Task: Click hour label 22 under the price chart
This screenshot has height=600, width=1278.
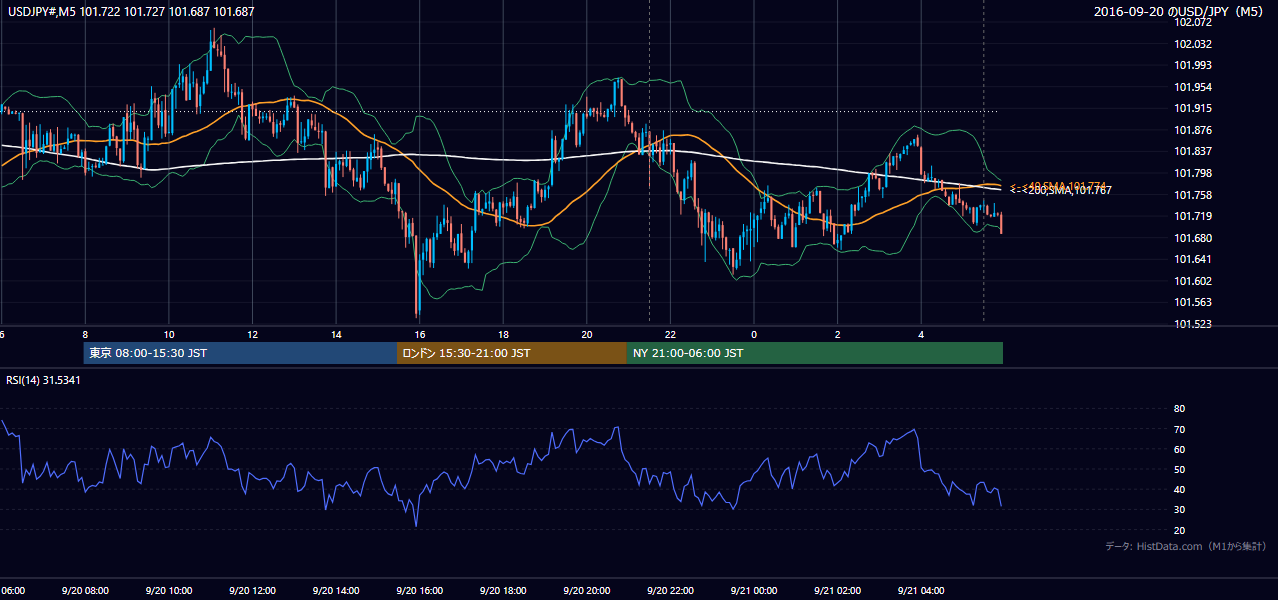Action: pyautogui.click(x=670, y=335)
